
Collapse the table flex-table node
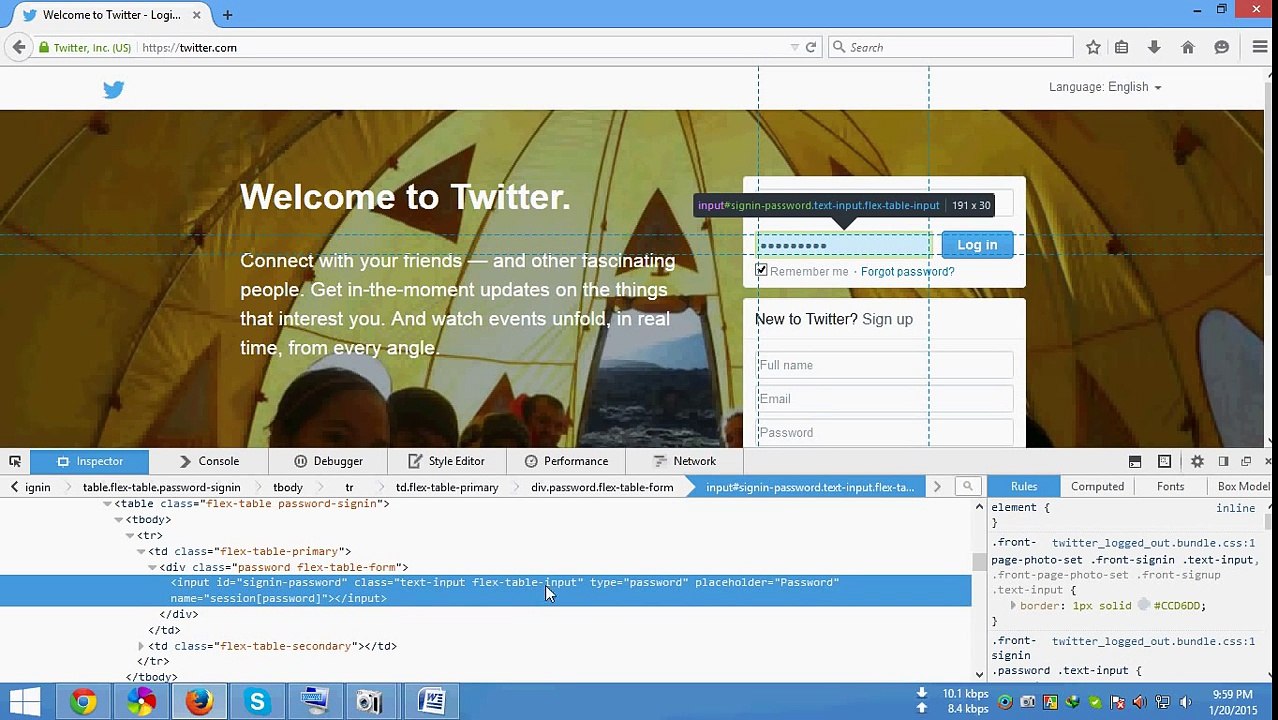(107, 504)
